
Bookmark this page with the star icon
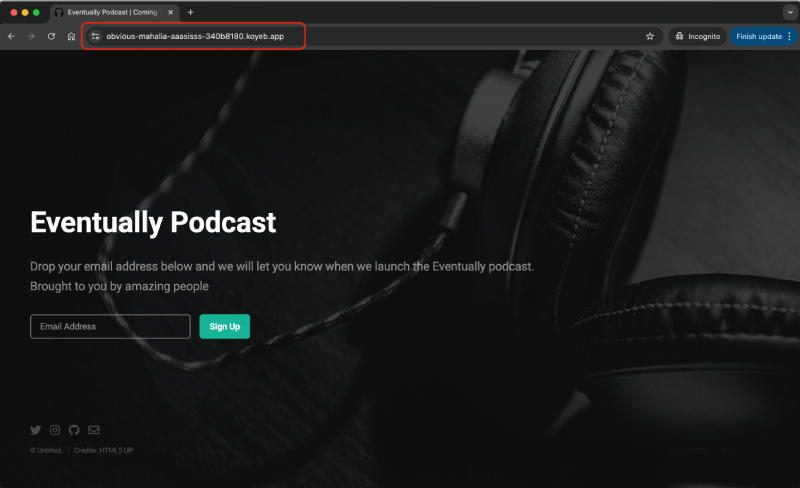[650, 36]
